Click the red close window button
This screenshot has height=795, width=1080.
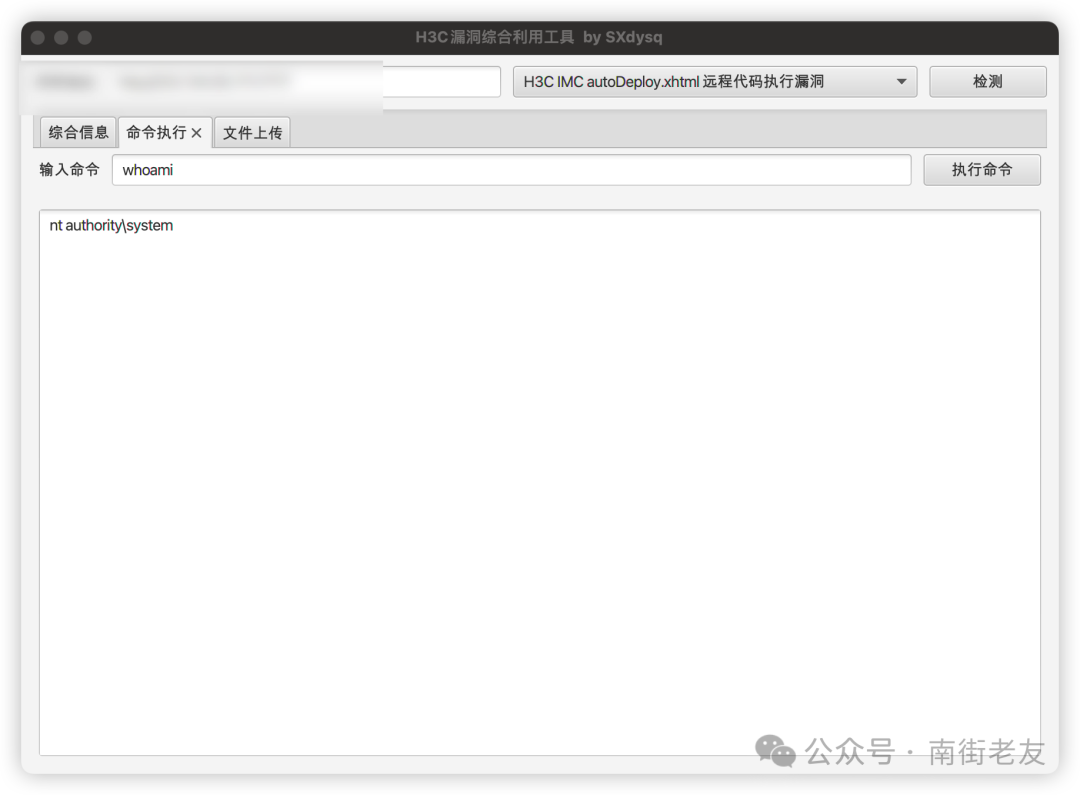coord(38,38)
